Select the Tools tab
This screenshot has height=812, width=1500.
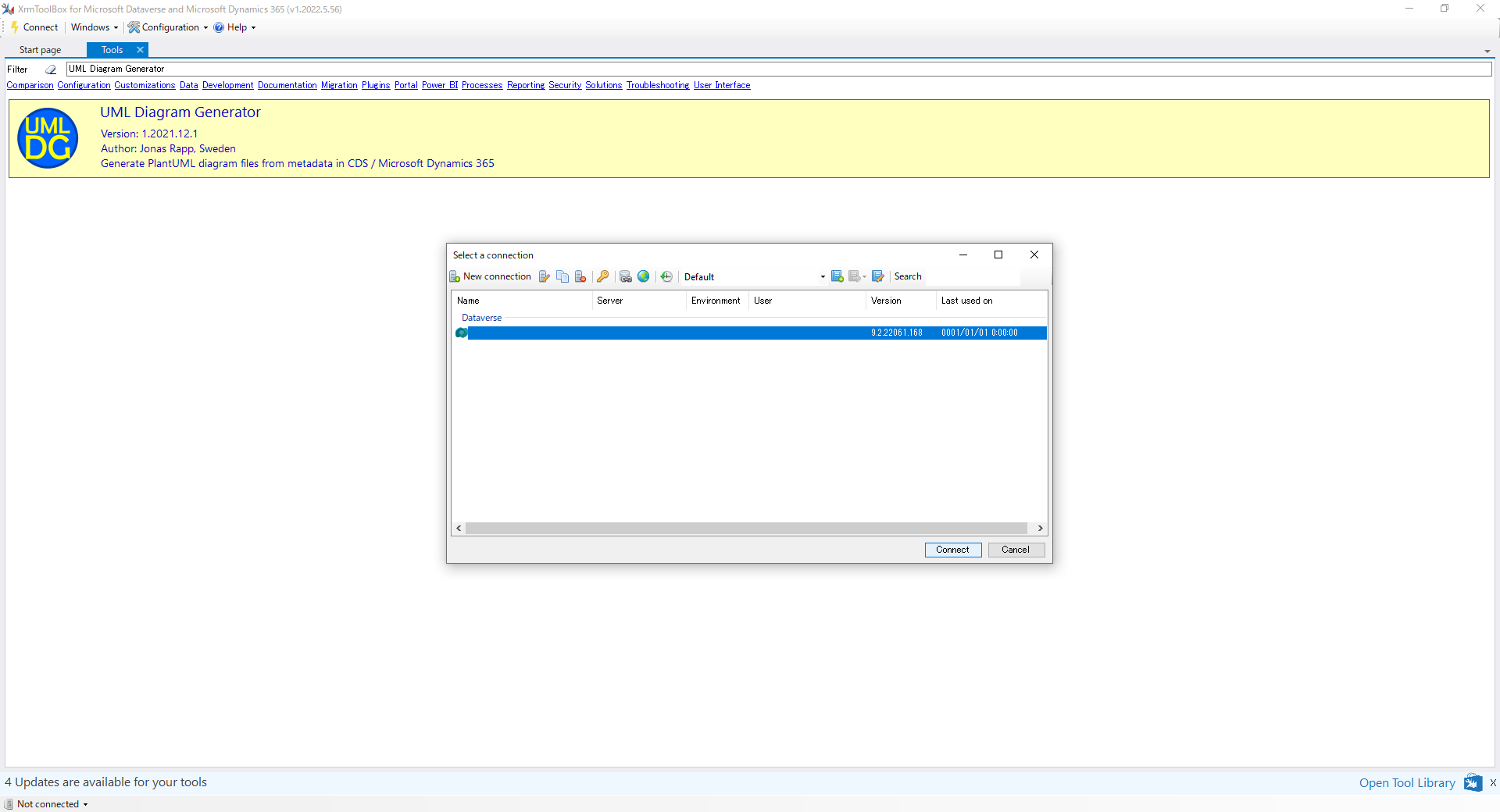[112, 50]
